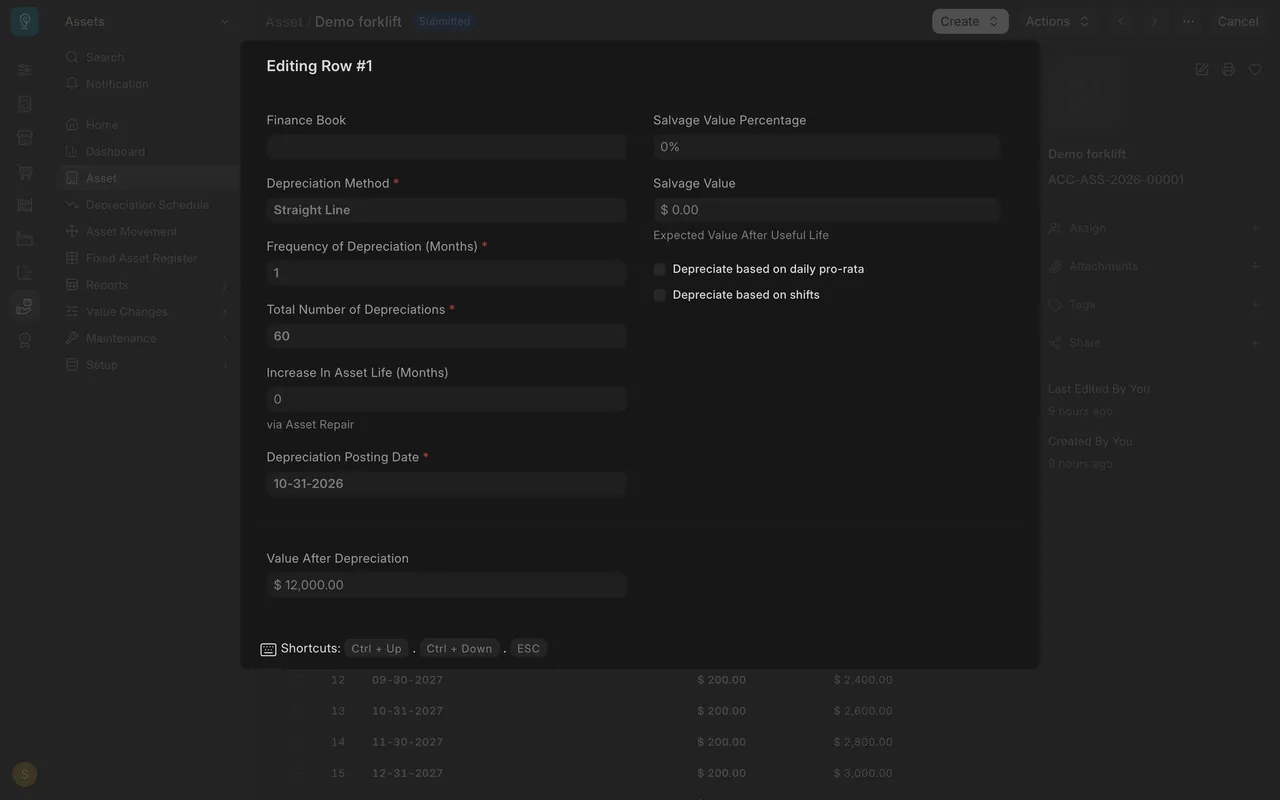Open the storefront icon in left rail

(25, 137)
